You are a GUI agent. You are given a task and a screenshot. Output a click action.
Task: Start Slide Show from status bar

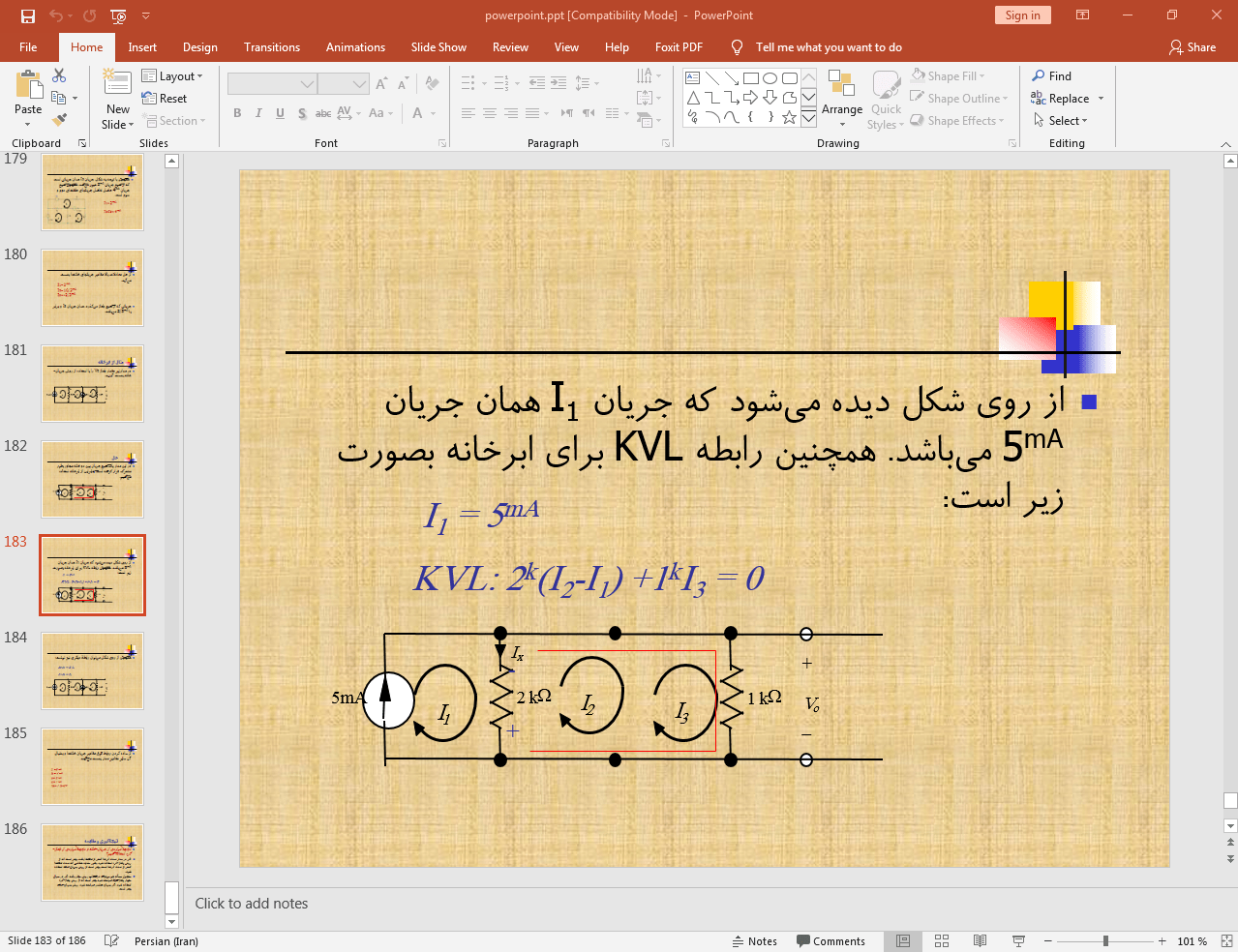tap(1018, 941)
